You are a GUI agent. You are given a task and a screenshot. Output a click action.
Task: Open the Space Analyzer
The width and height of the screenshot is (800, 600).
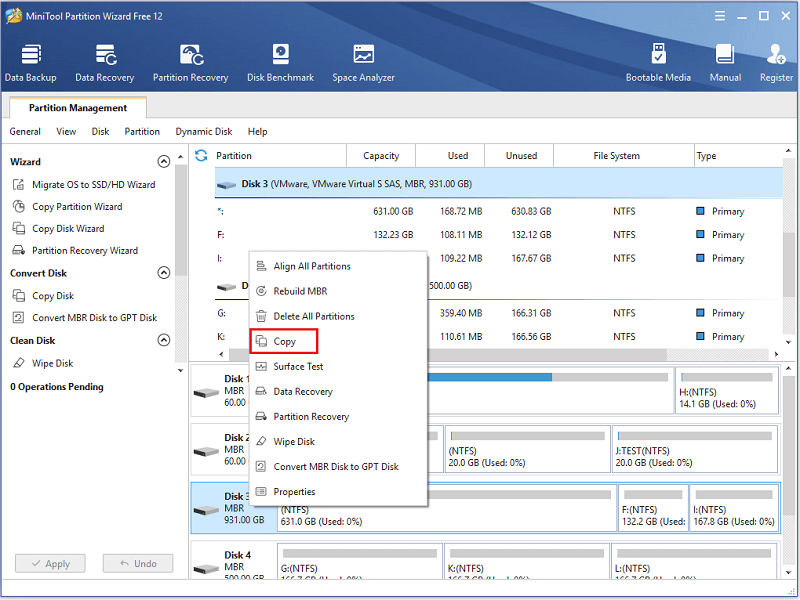click(363, 63)
